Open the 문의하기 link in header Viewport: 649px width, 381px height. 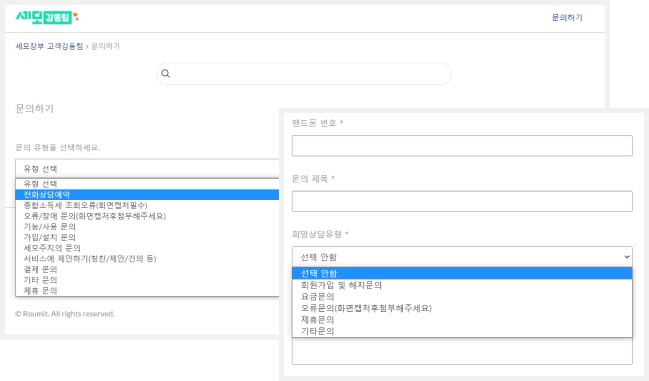(x=567, y=18)
